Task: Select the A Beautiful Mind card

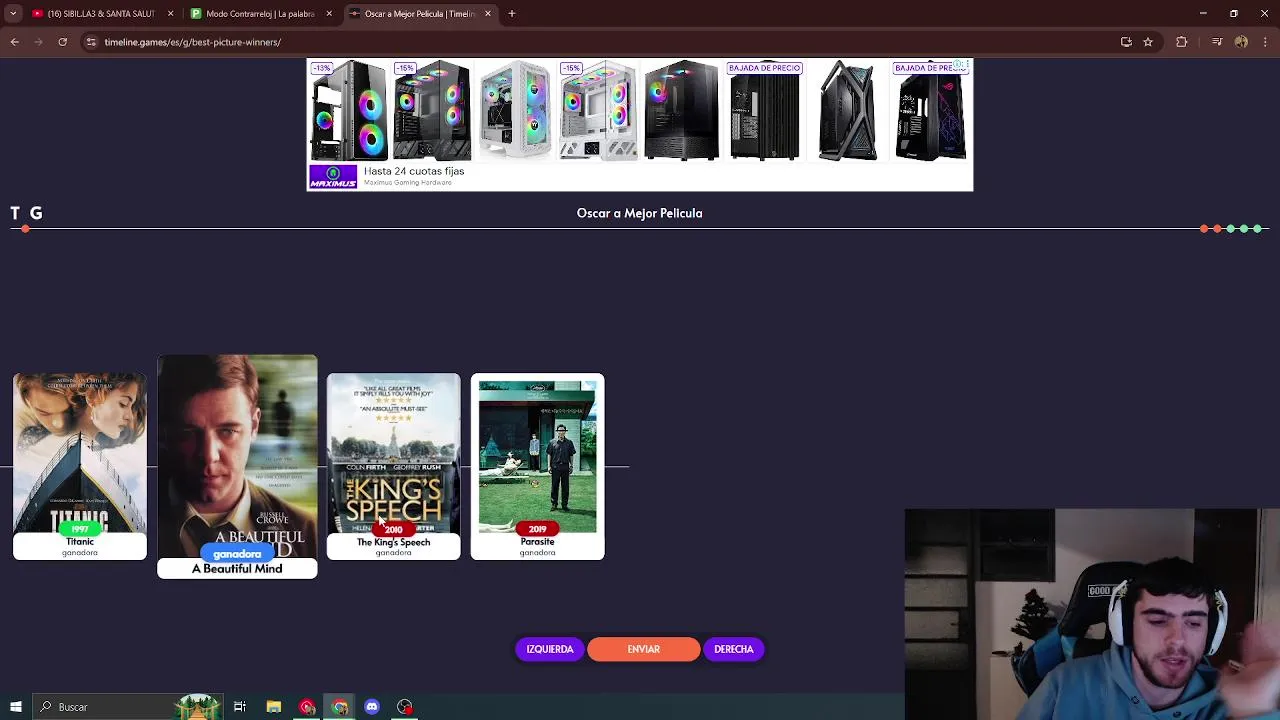Action: (237, 466)
